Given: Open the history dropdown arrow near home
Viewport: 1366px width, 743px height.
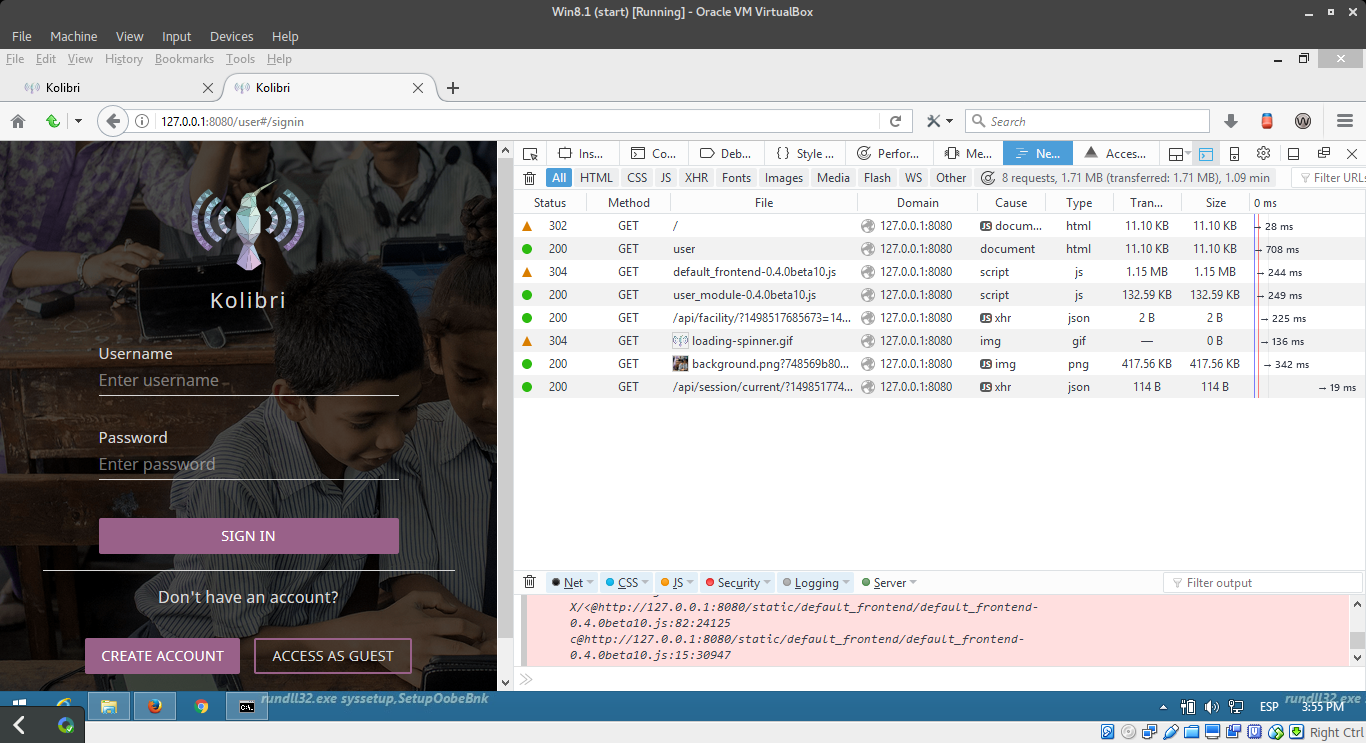Looking at the screenshot, I should 78,121.
